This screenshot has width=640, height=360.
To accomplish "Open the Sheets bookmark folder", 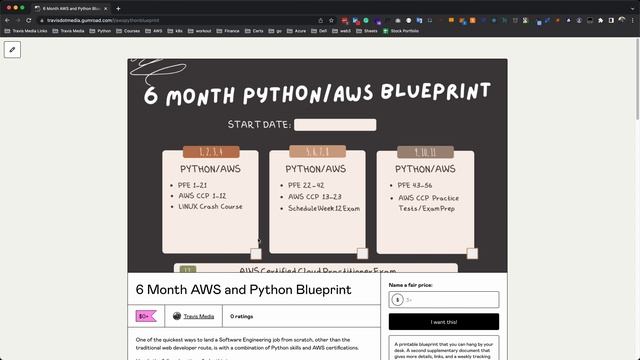I will tap(367, 31).
